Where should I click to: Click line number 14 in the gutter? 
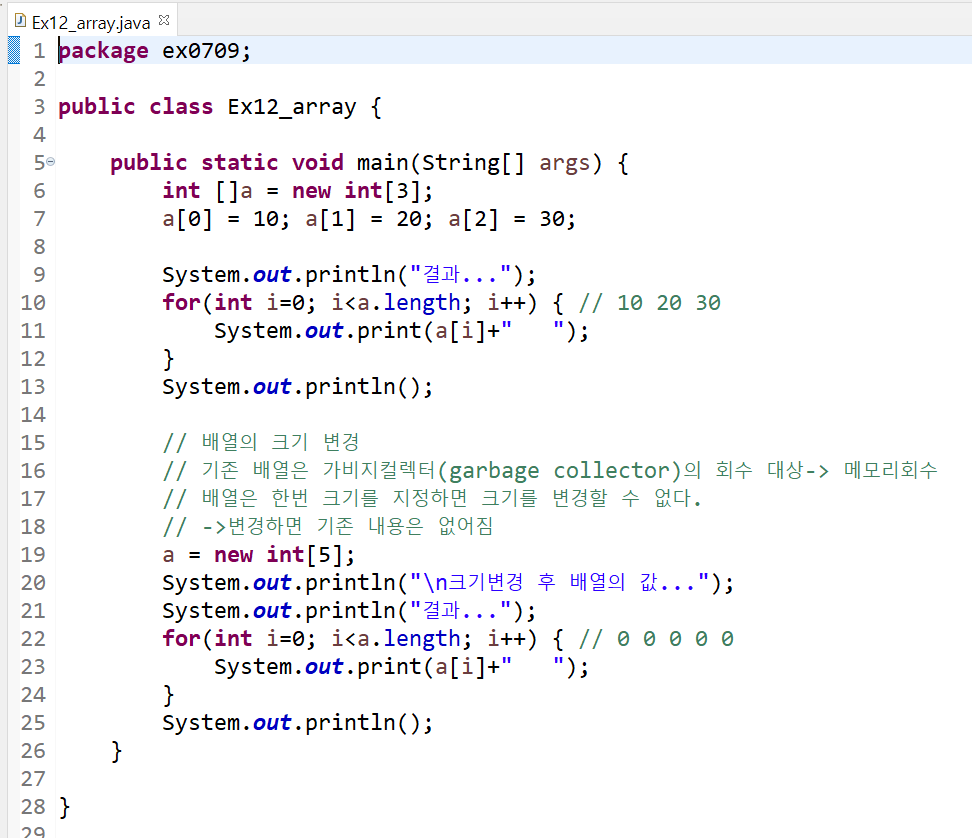[x=33, y=415]
